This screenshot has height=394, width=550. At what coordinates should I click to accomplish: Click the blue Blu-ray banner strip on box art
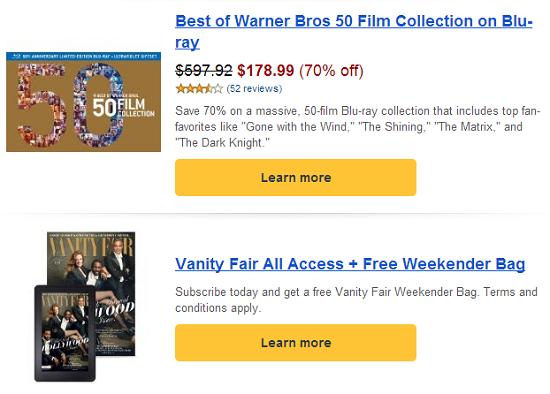83,56
